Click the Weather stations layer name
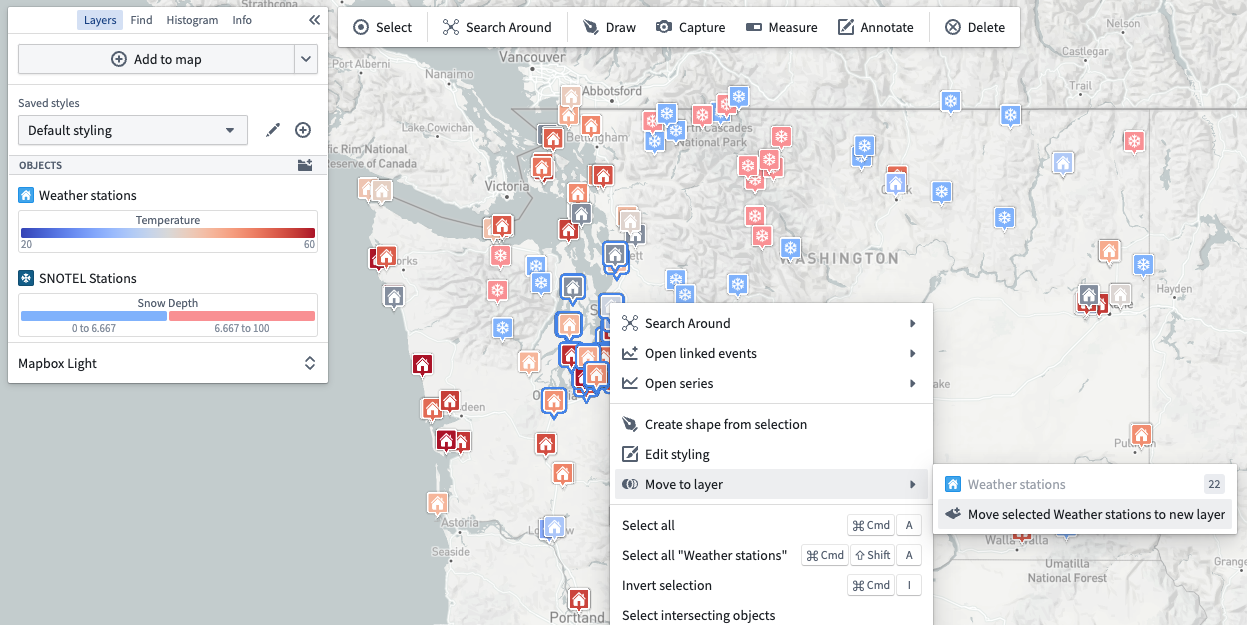 pyautogui.click(x=88, y=195)
